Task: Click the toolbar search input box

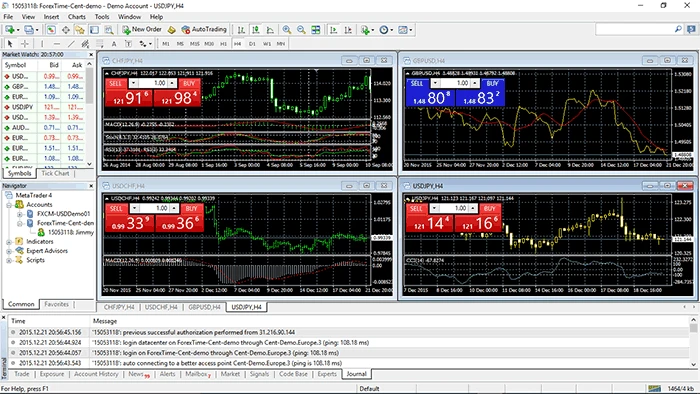Action: click(x=634, y=29)
